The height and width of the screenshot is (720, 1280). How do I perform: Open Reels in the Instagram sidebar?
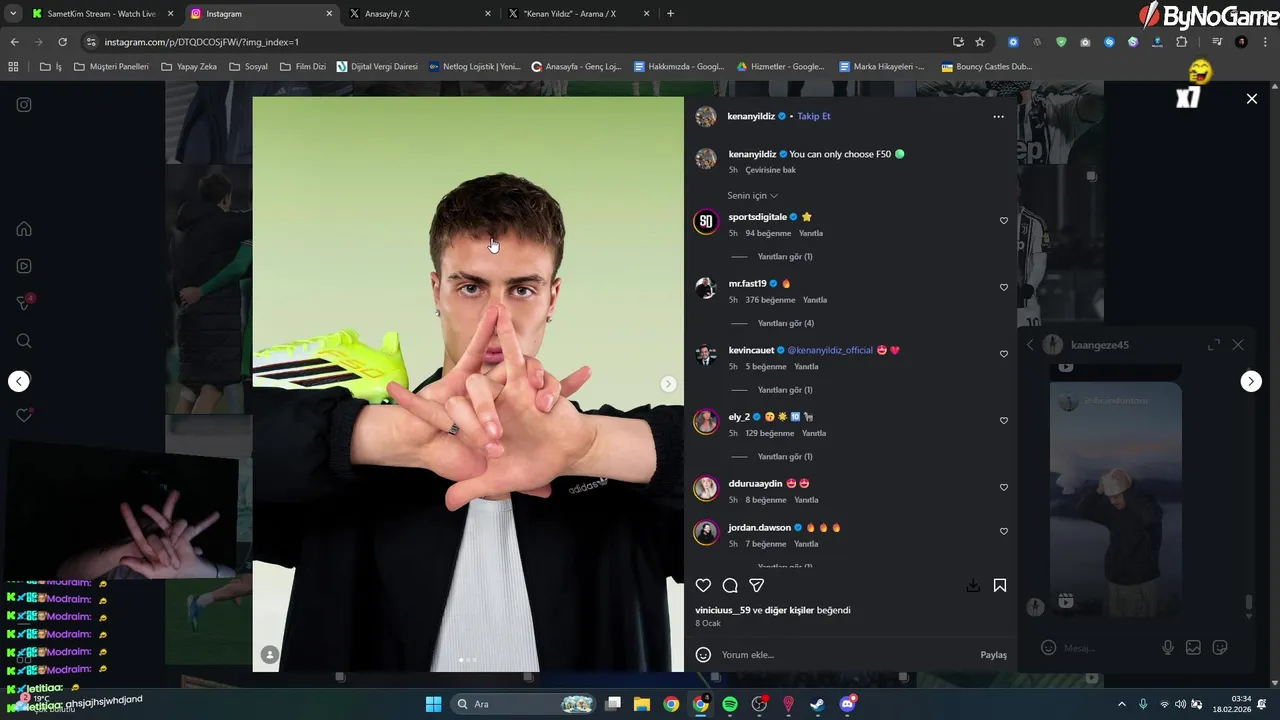pos(24,266)
